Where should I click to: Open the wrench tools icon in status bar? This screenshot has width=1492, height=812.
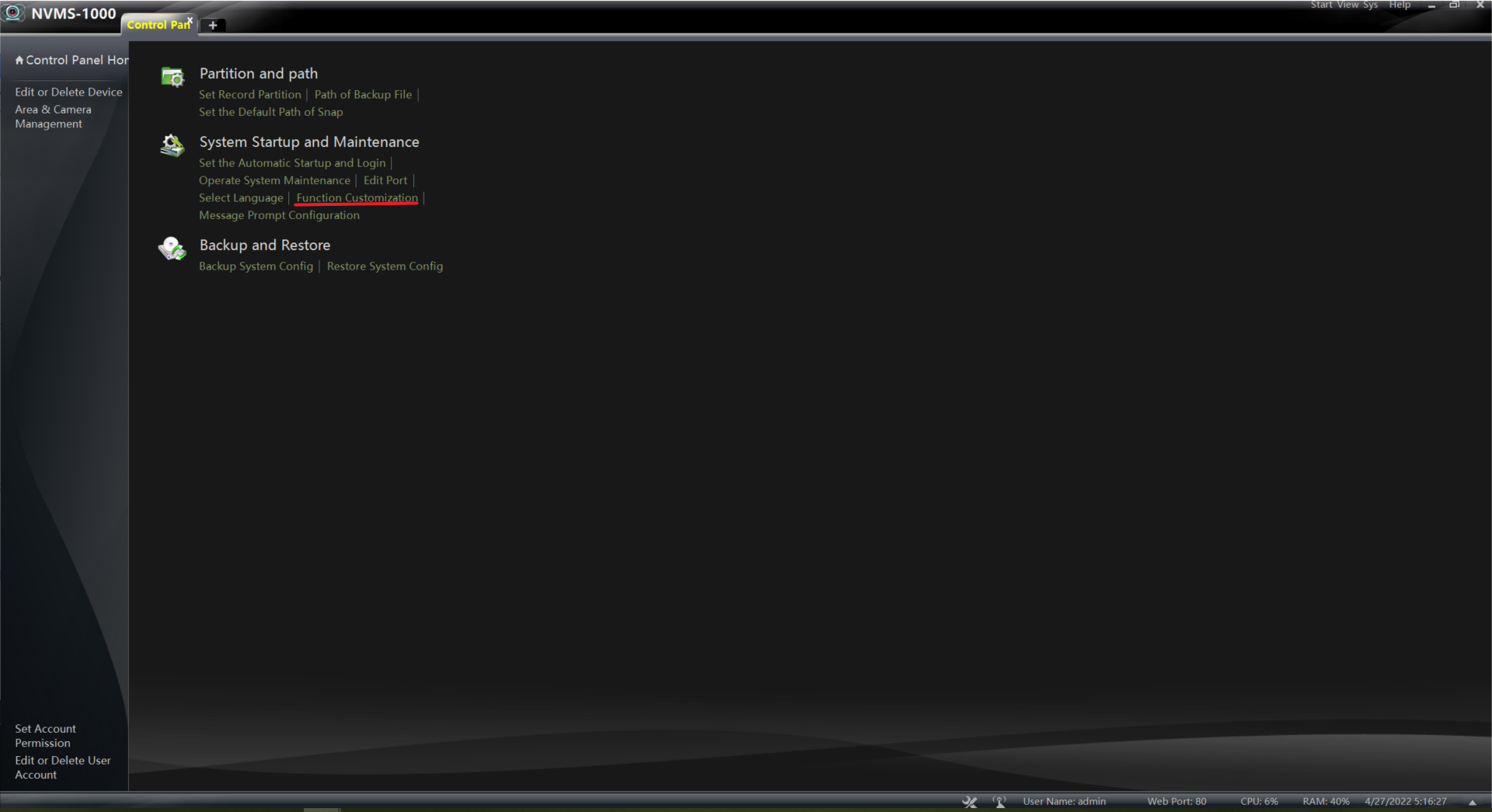click(969, 802)
